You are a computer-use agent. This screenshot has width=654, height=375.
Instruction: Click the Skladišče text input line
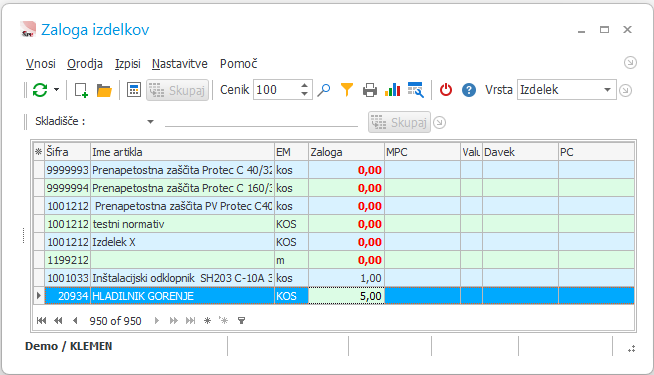click(262, 121)
